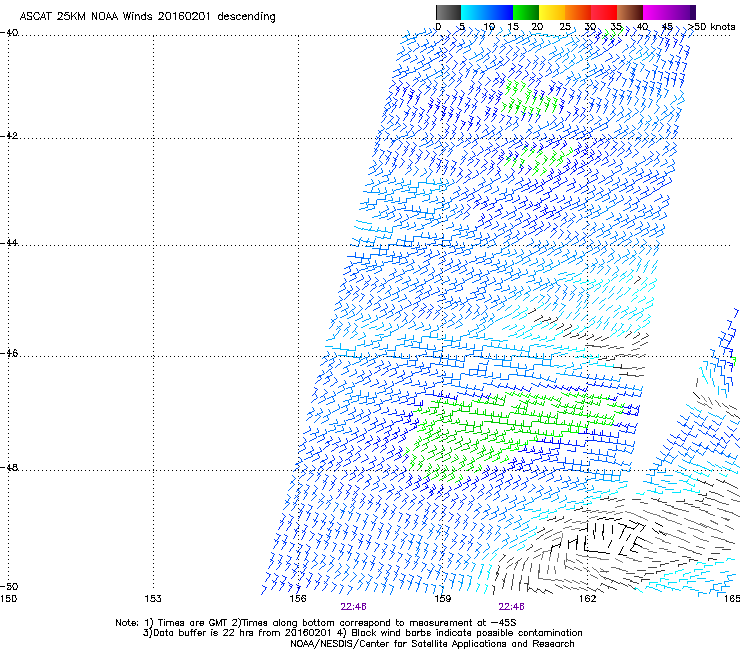Screen dimensions: 740x650
Task: Click the red 30-35 knots legend swatch
Action: (x=604, y=12)
